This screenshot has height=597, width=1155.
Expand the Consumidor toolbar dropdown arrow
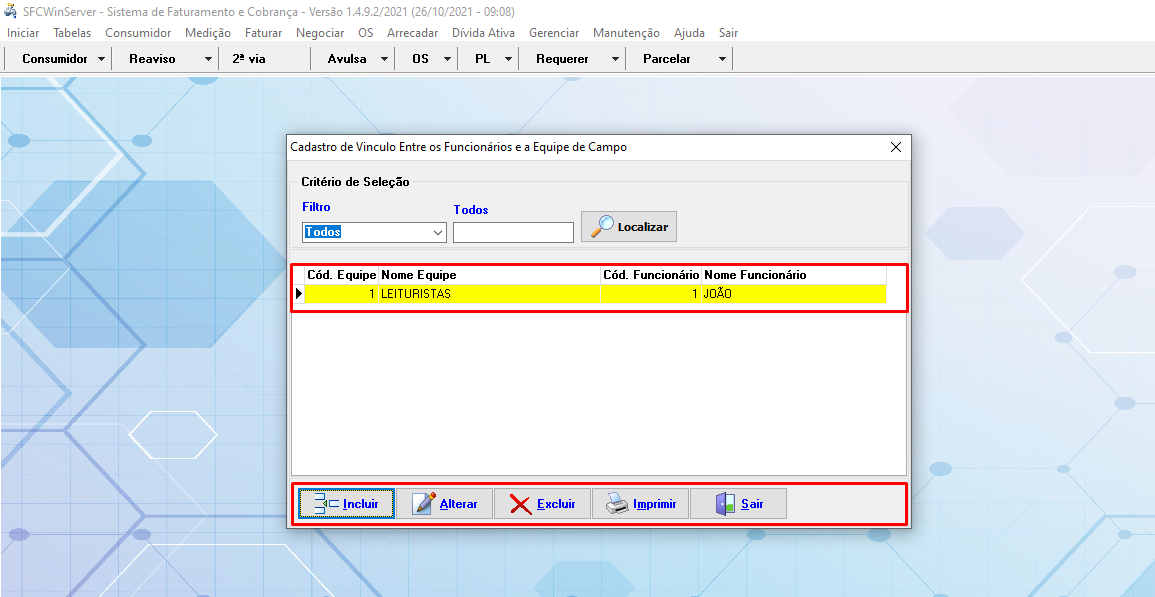coord(101,59)
